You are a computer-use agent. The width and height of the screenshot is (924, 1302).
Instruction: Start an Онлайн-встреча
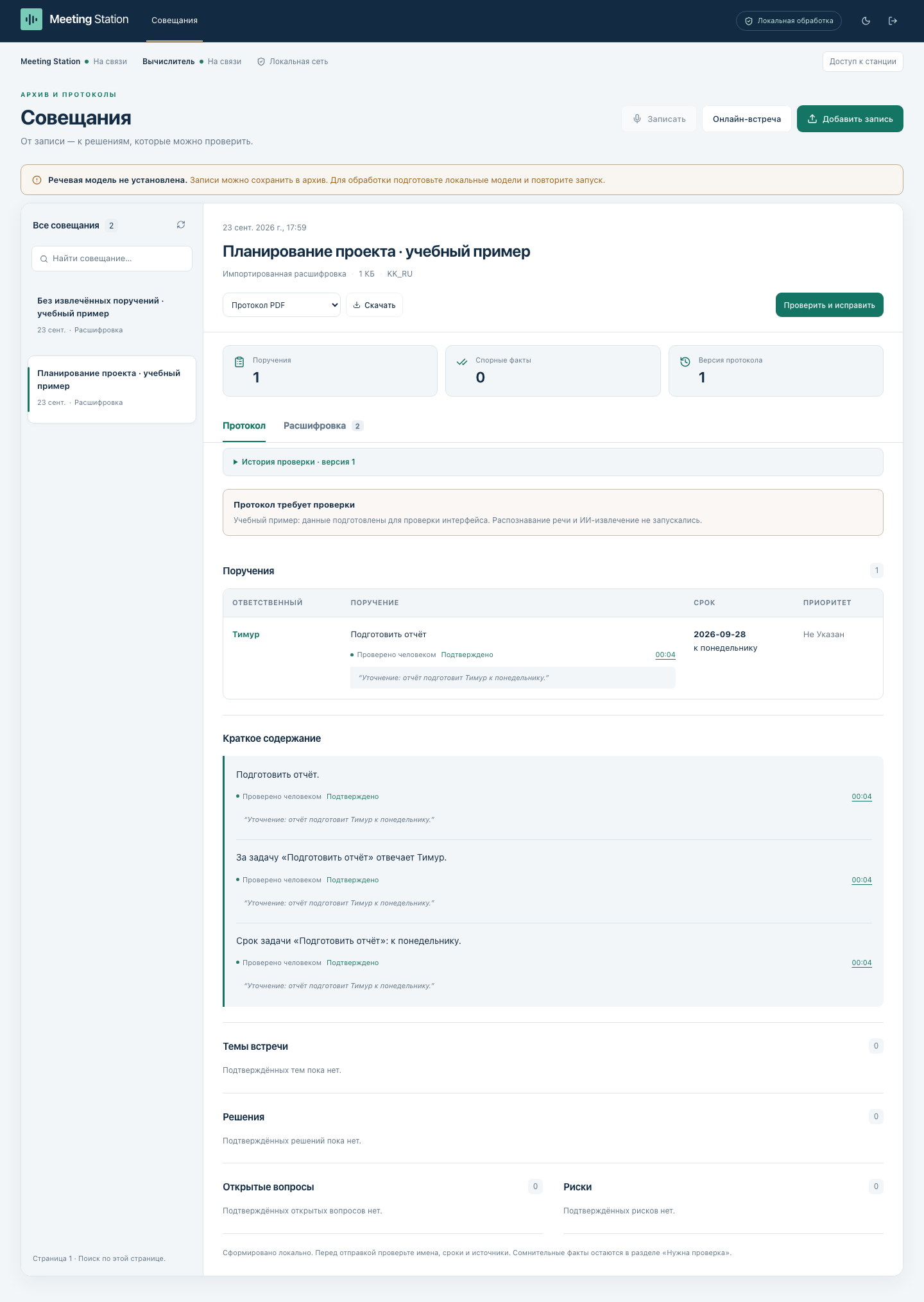click(x=747, y=119)
